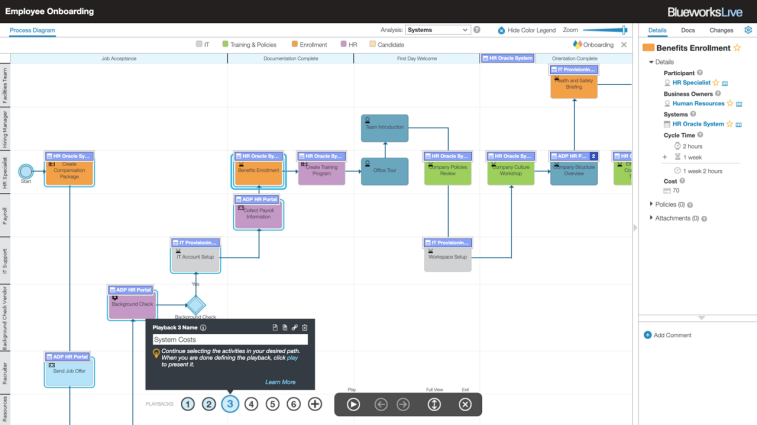Open the Docs tab
This screenshot has width=757, height=425.
click(x=688, y=30)
